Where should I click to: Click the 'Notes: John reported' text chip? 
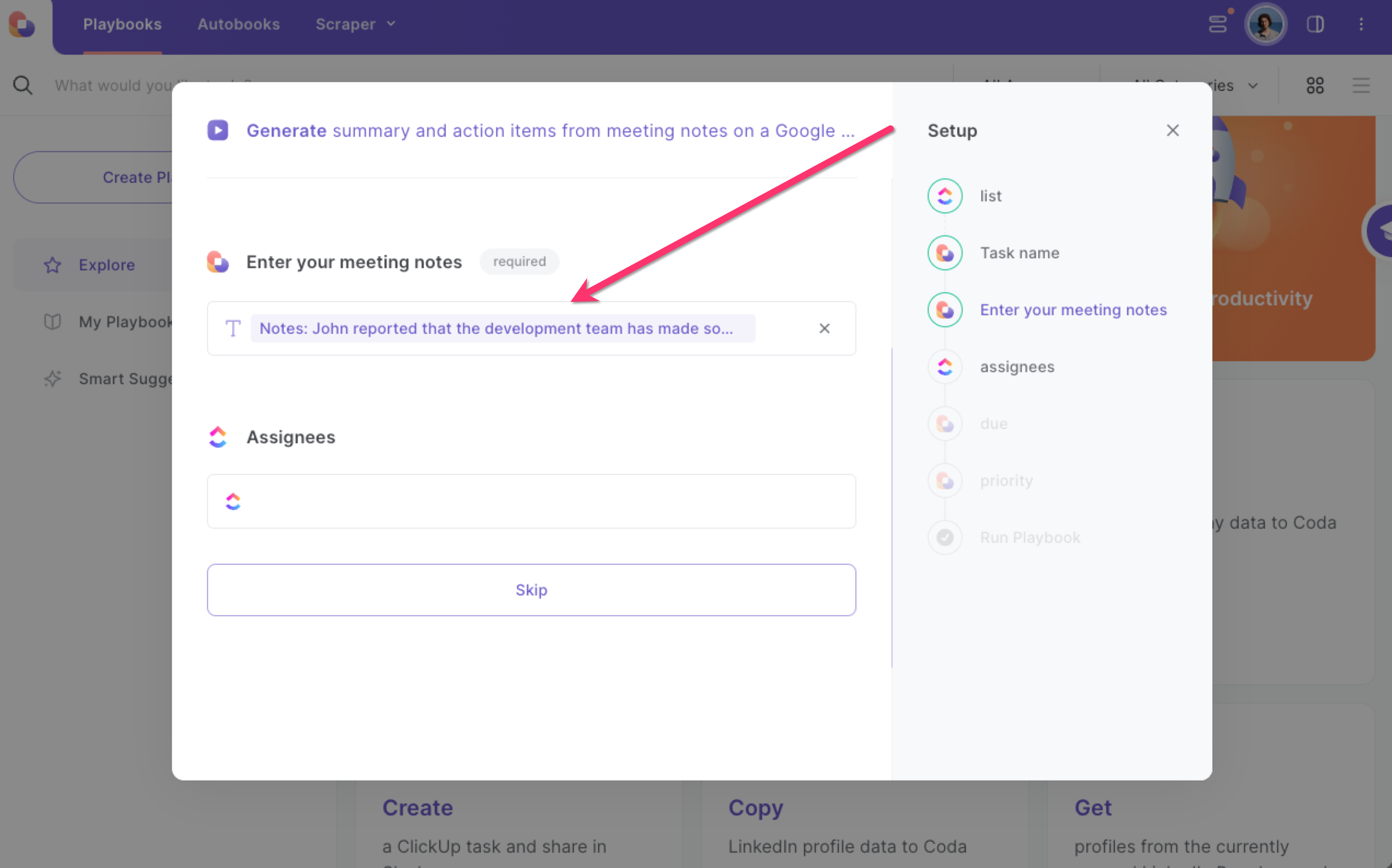pyautogui.click(x=503, y=328)
